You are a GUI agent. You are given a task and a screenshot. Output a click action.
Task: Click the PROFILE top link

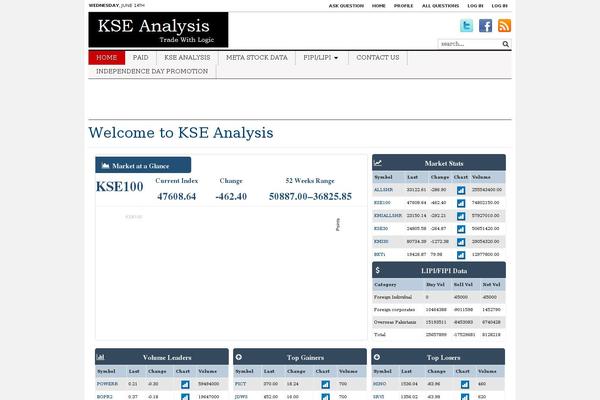(404, 6)
